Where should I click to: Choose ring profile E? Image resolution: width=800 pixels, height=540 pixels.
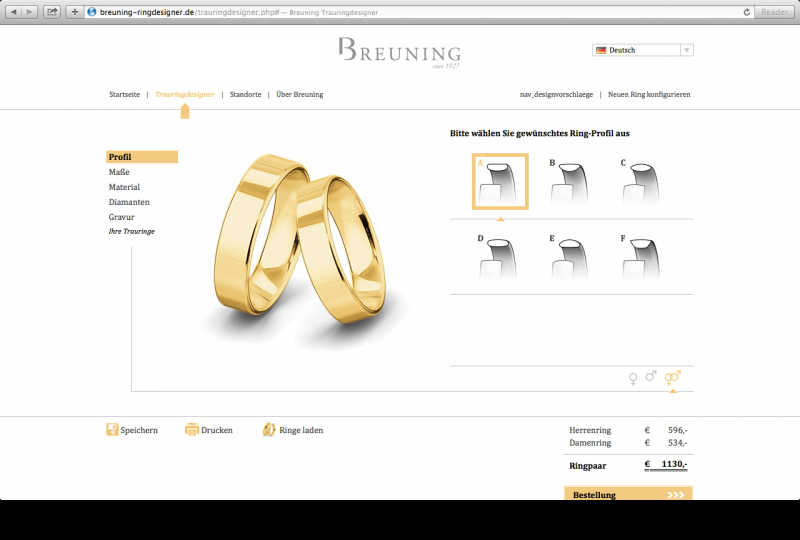pyautogui.click(x=570, y=257)
